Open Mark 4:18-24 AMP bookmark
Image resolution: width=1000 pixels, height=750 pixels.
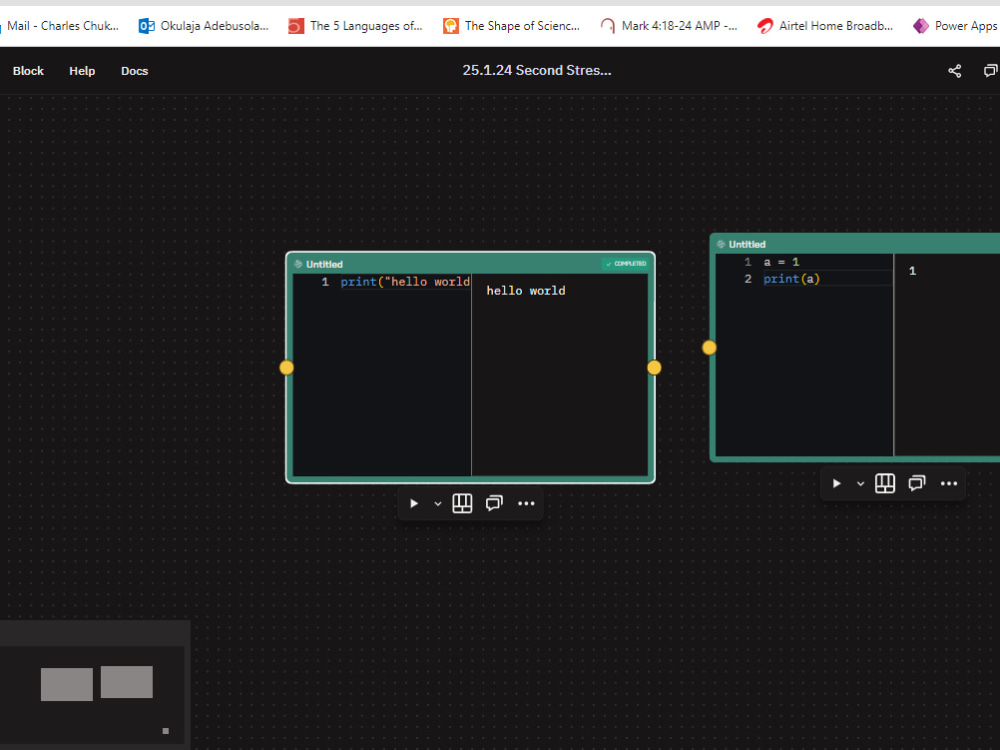[669, 26]
